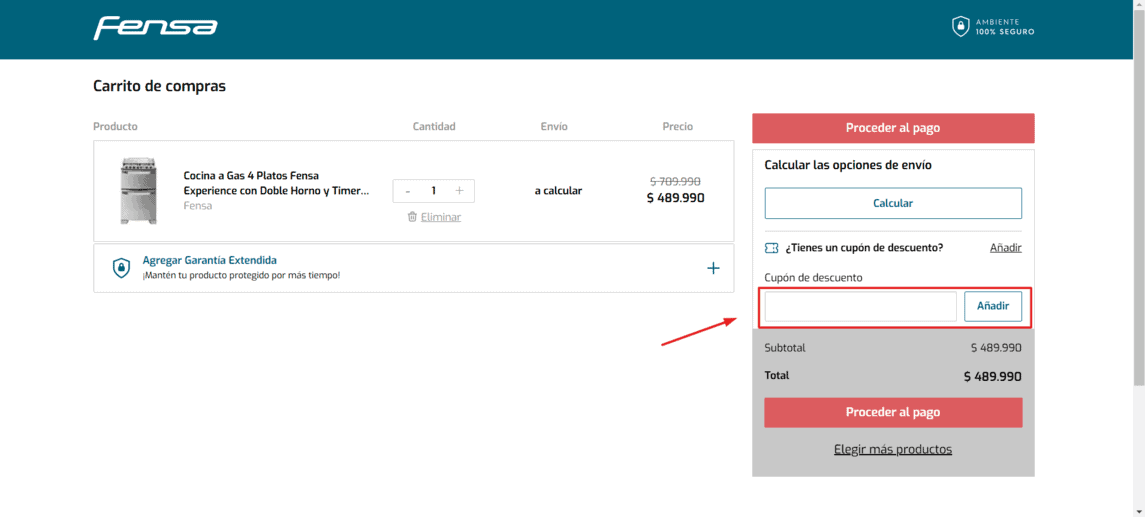Increase quantity with the plus button
The image size is (1145, 517).
[x=459, y=191]
